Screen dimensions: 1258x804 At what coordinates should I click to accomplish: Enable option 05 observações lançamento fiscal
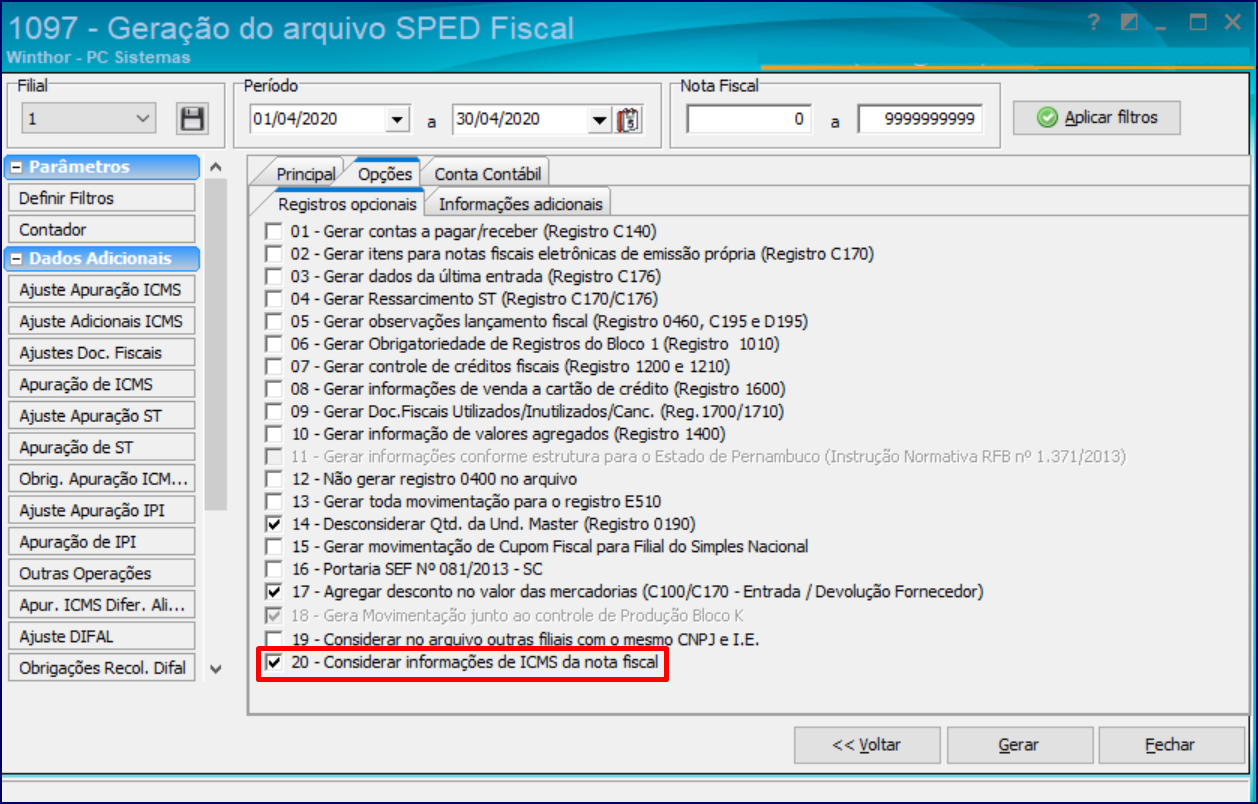pos(273,322)
